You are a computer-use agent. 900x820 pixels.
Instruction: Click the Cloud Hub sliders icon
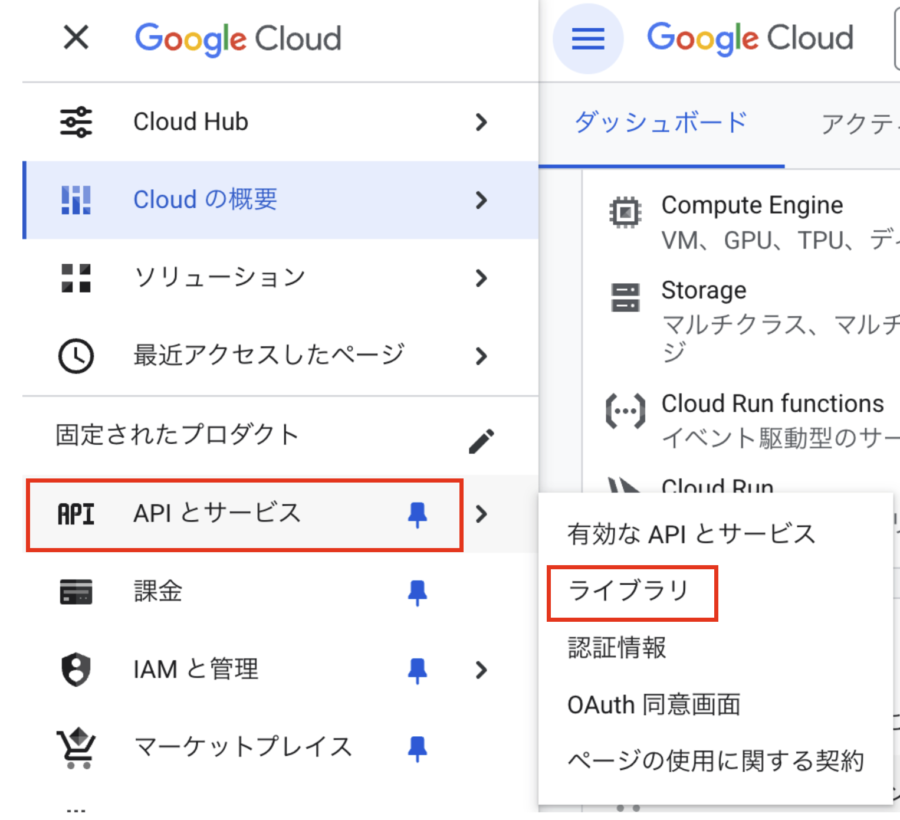pyautogui.click(x=76, y=122)
